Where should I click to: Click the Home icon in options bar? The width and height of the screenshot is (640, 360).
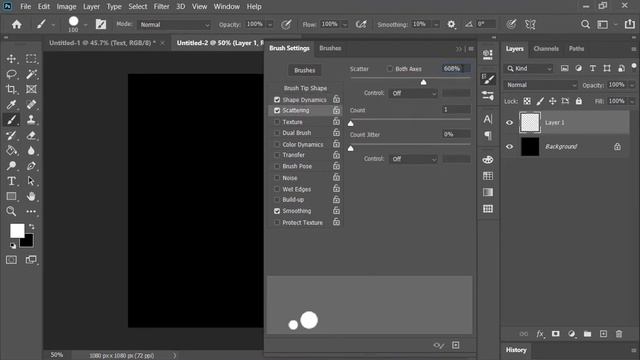tap(17, 24)
